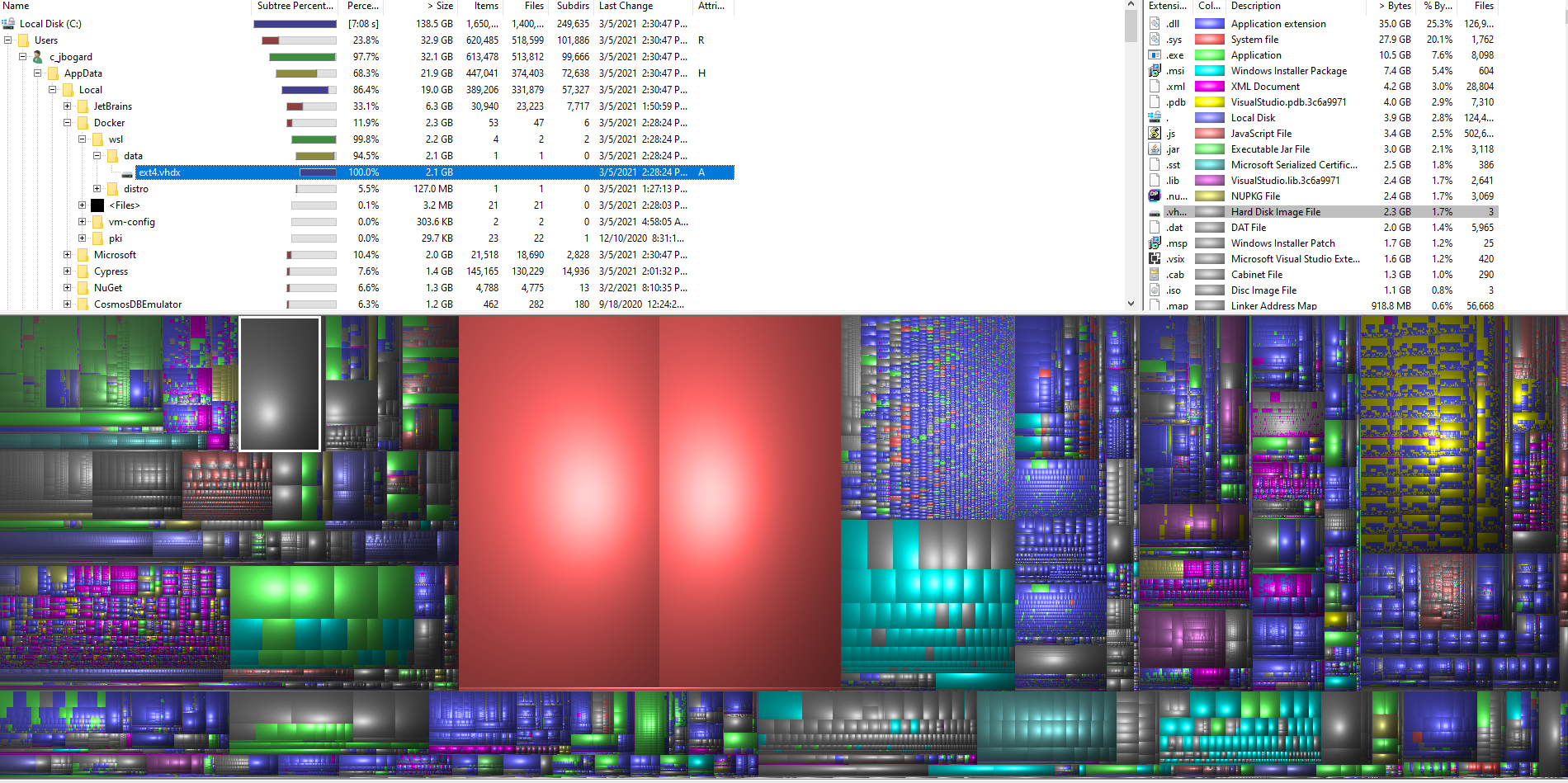Click the .cab Cabinet File icon

(1155, 275)
